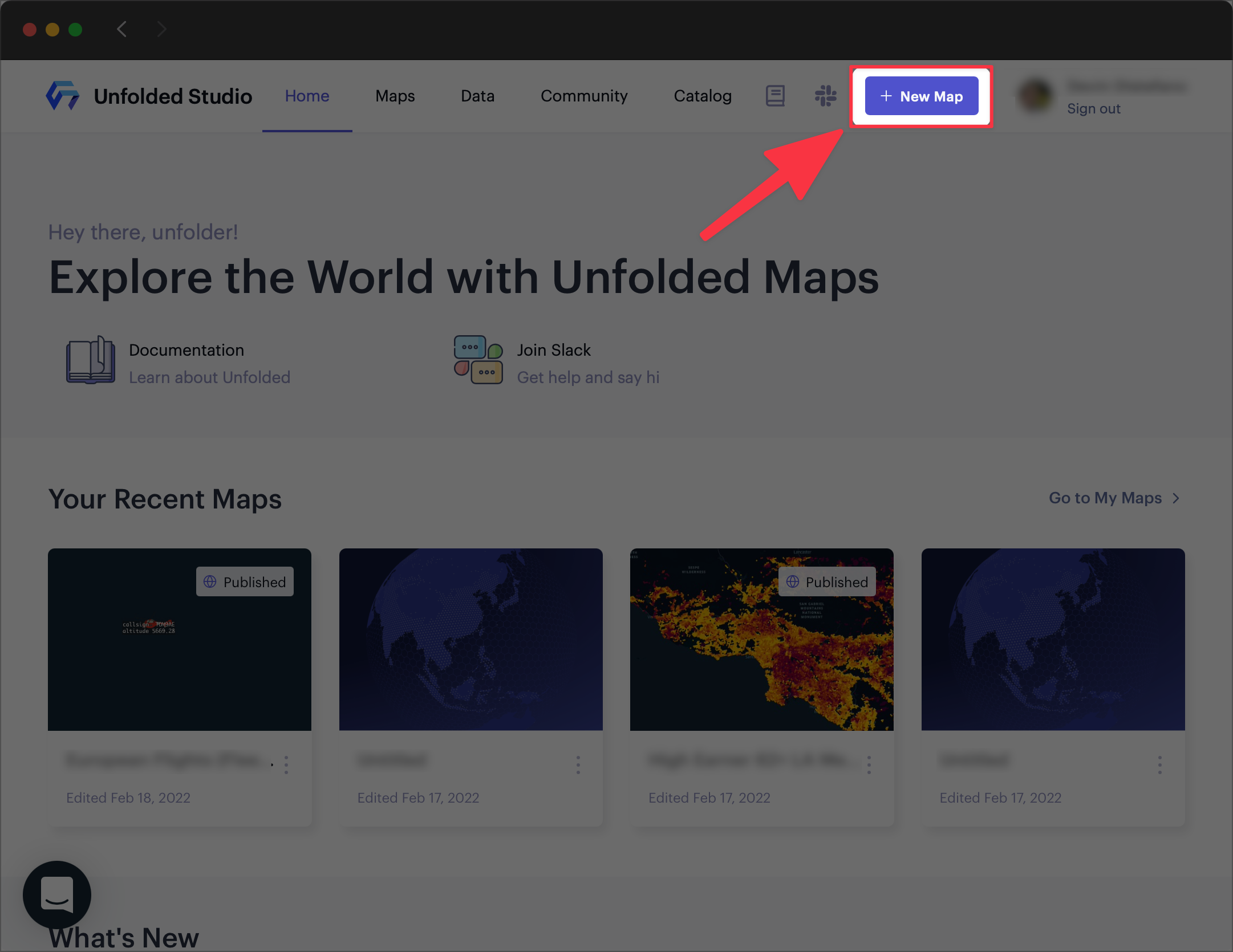Open options menu on second map card

pyautogui.click(x=578, y=765)
